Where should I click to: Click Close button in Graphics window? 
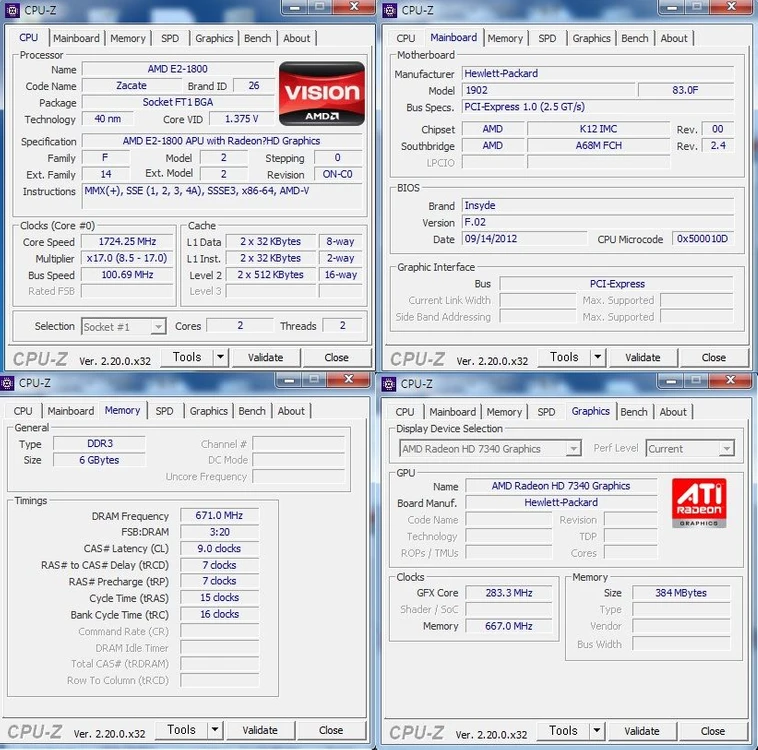point(713,731)
